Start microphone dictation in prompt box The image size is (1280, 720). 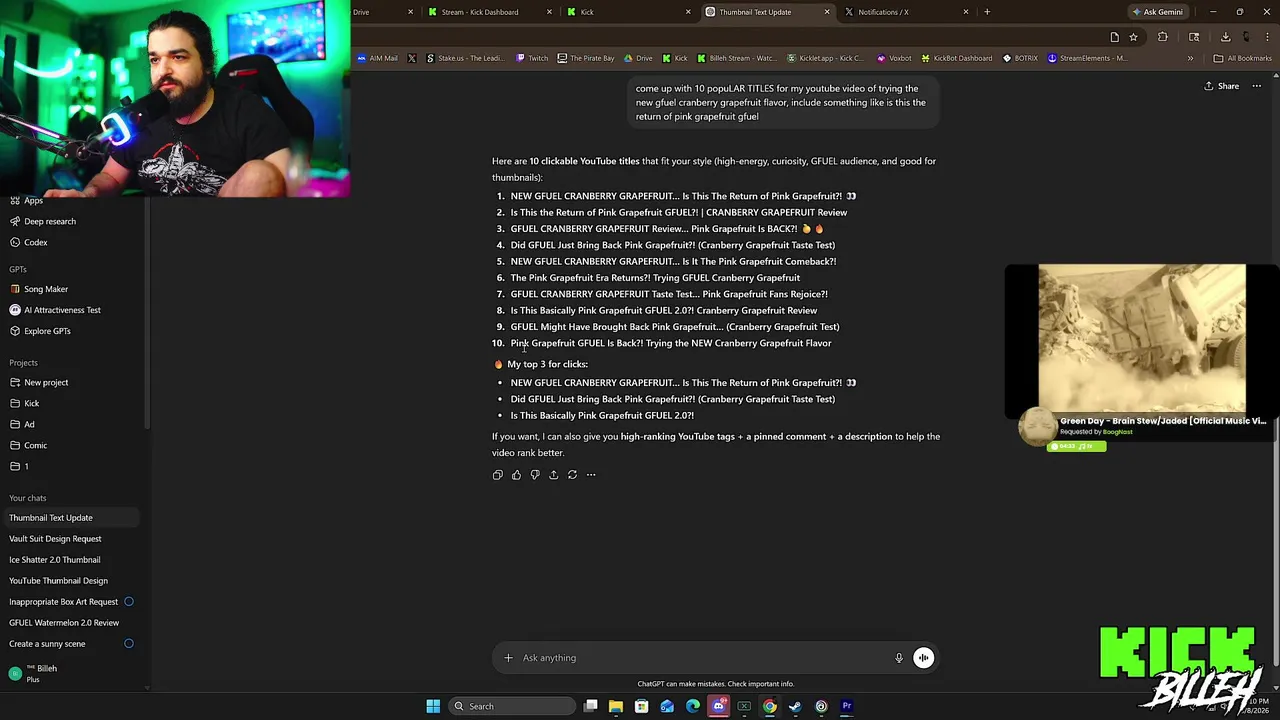899,658
